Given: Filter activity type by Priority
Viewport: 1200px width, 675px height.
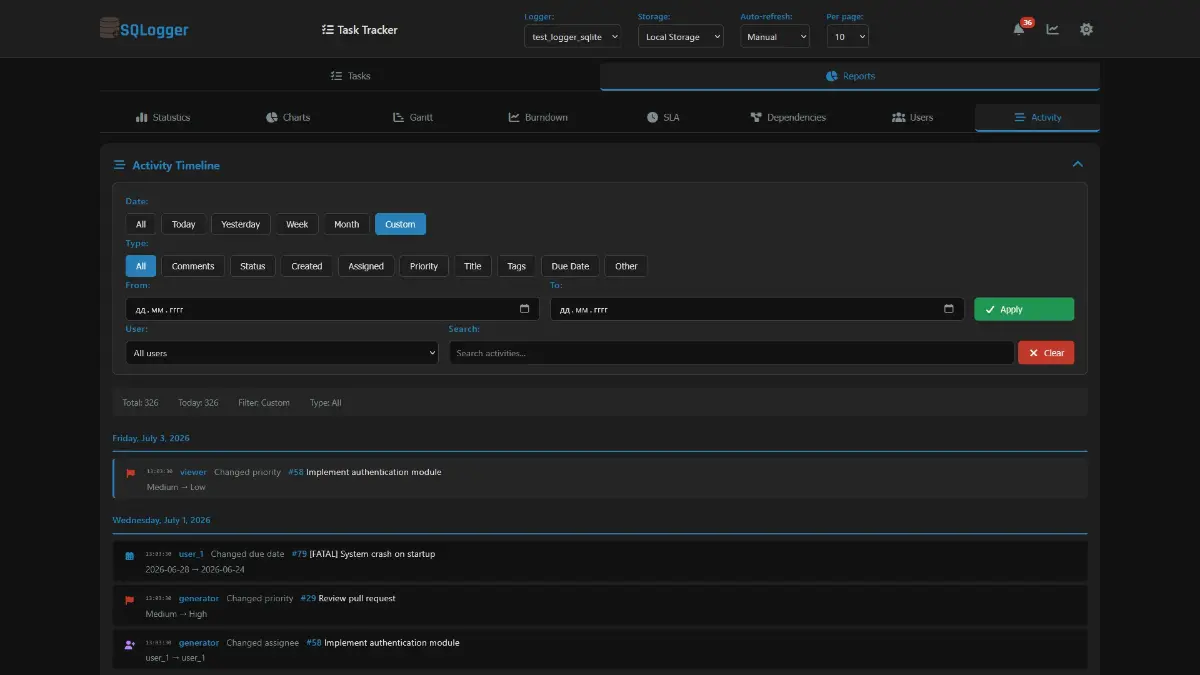Looking at the screenshot, I should [x=424, y=266].
